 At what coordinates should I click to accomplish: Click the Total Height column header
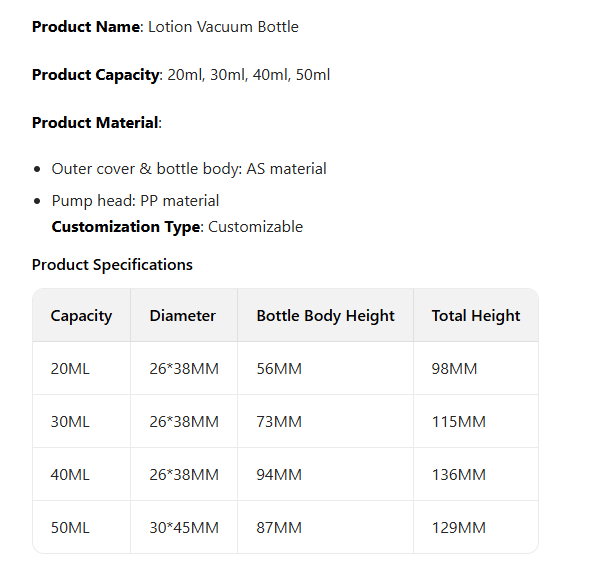coord(476,316)
